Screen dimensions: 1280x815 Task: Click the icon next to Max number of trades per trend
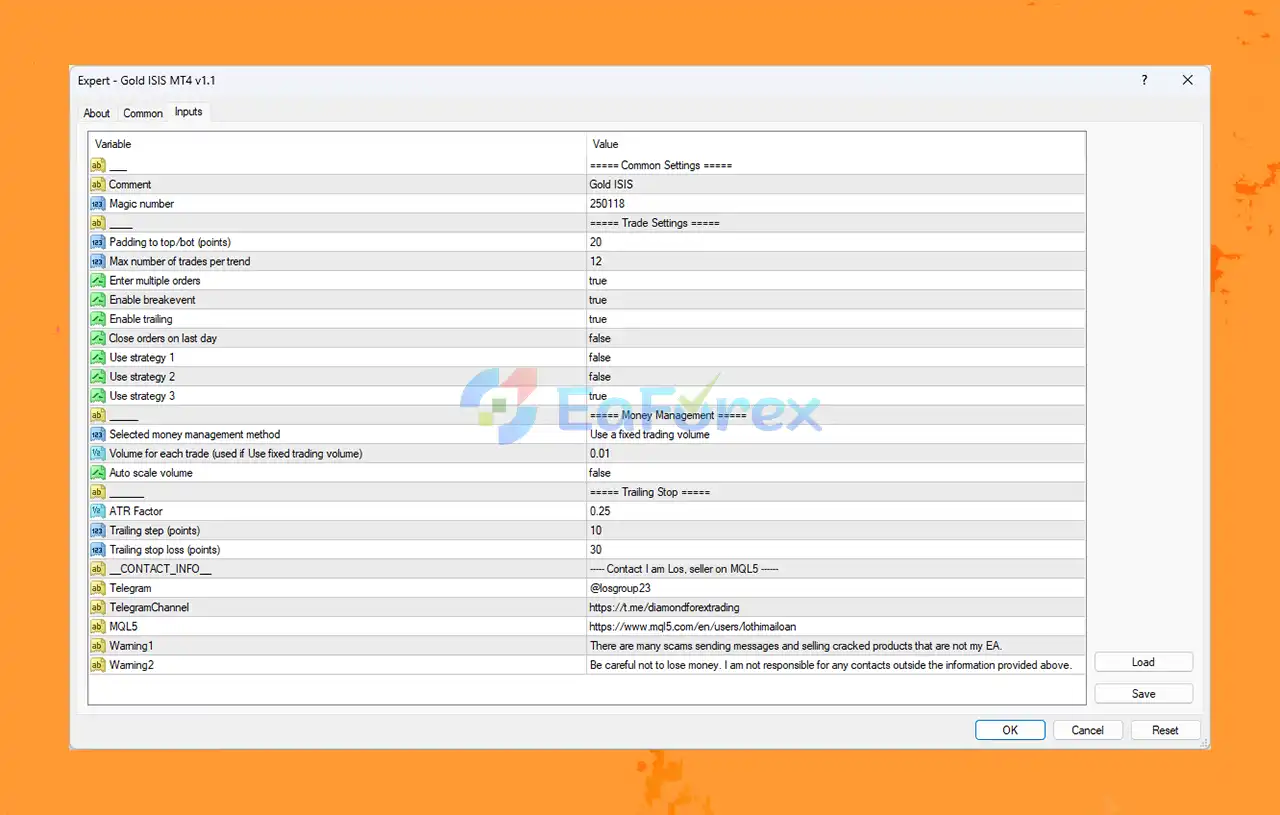coord(98,262)
